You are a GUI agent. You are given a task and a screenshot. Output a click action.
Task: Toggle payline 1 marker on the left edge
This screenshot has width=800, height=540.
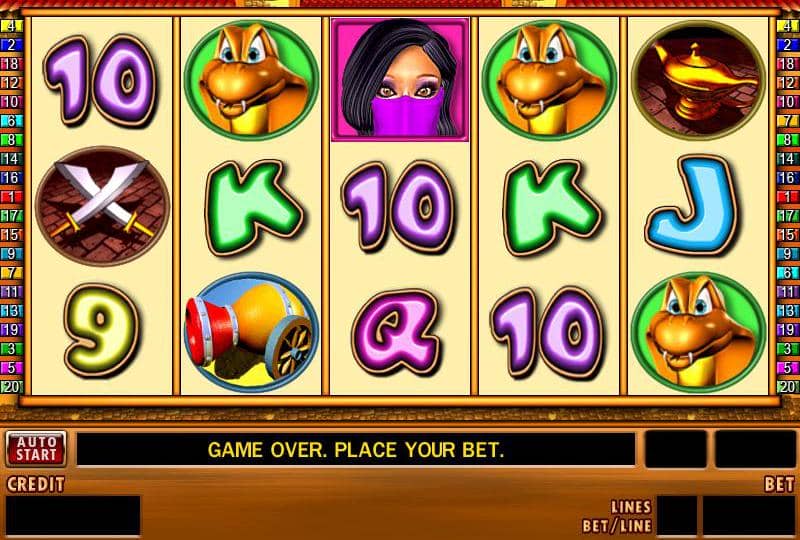click(x=11, y=197)
